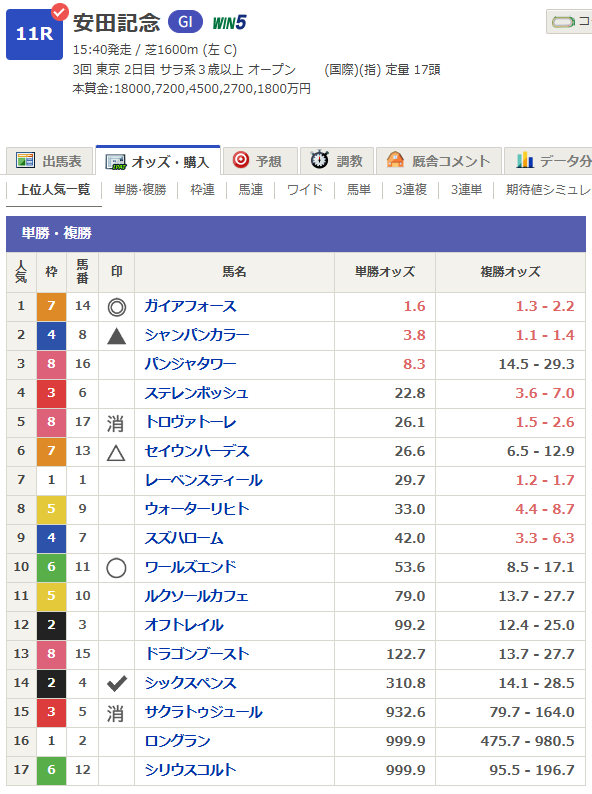The image size is (592, 794).
Task: Switch to the 調教 tab
Action: click(x=337, y=161)
